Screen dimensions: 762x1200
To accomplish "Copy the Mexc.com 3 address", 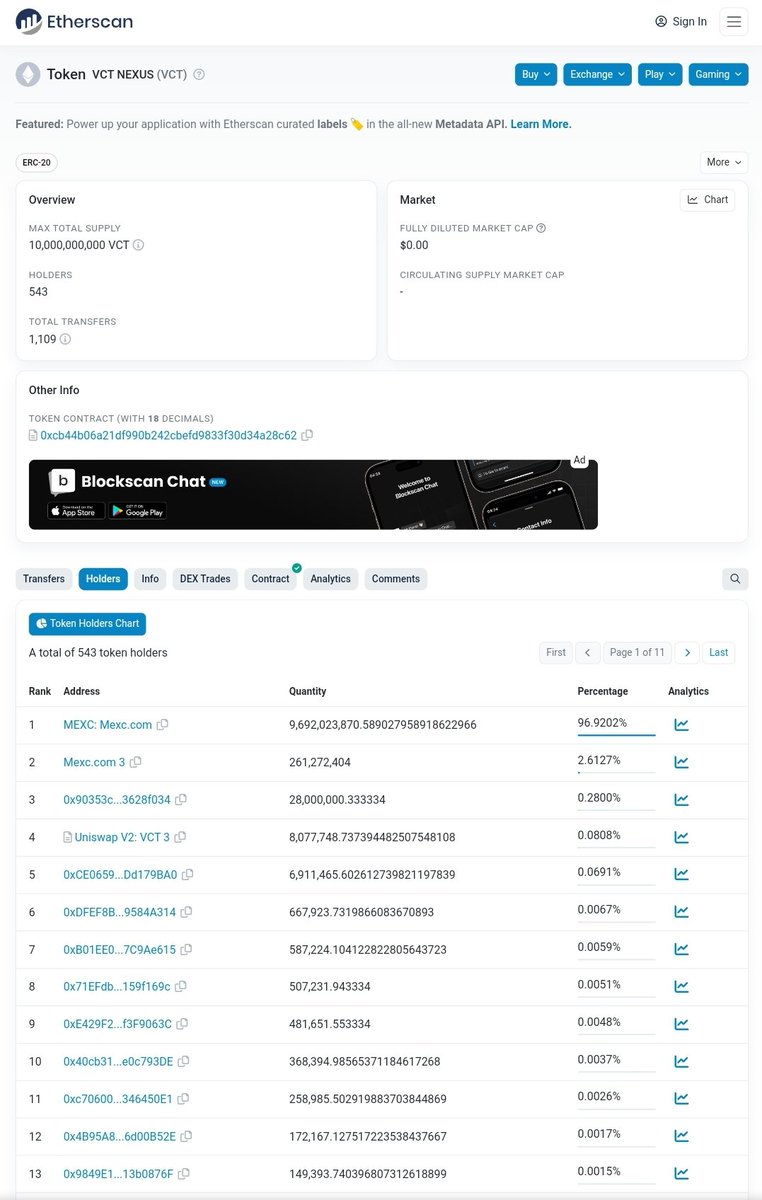I will [x=136, y=762].
